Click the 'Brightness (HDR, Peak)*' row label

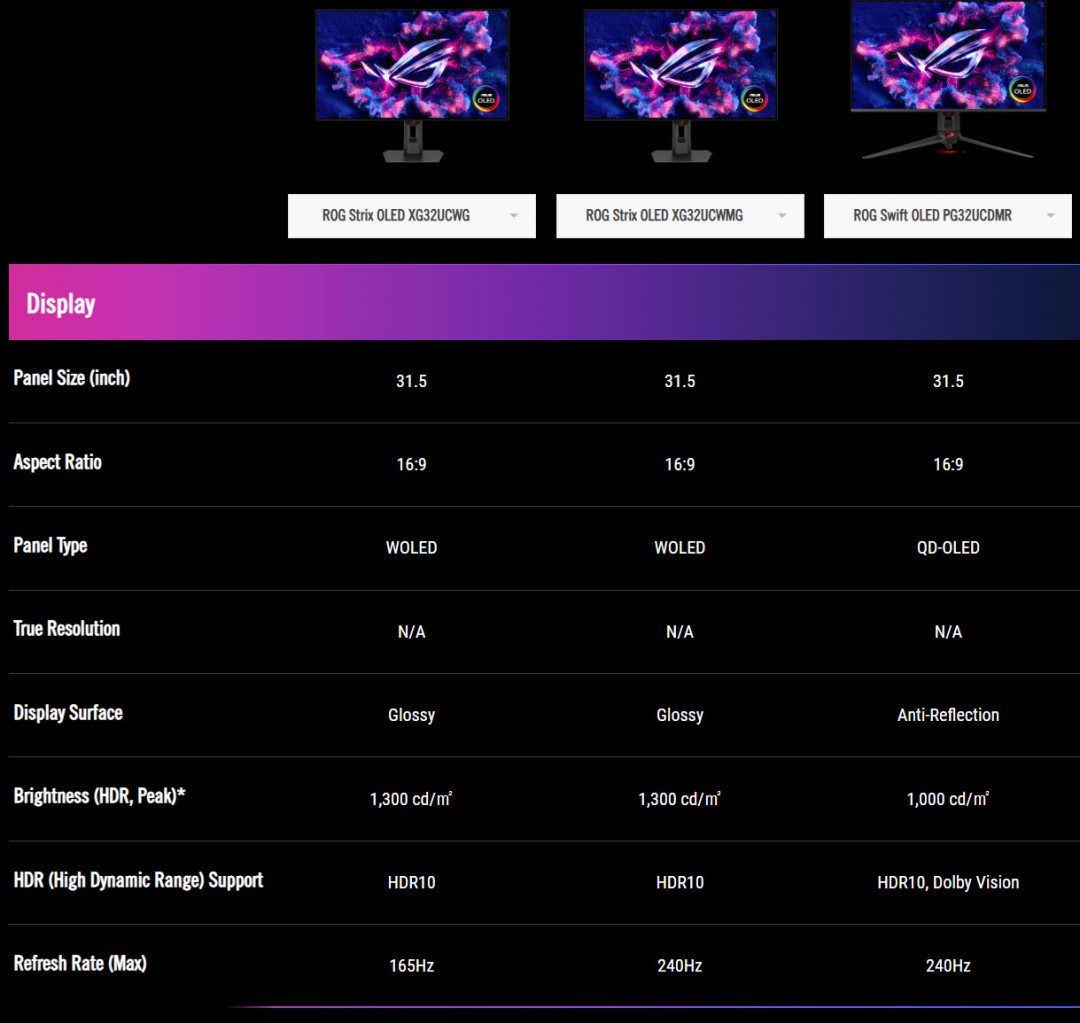click(x=100, y=796)
